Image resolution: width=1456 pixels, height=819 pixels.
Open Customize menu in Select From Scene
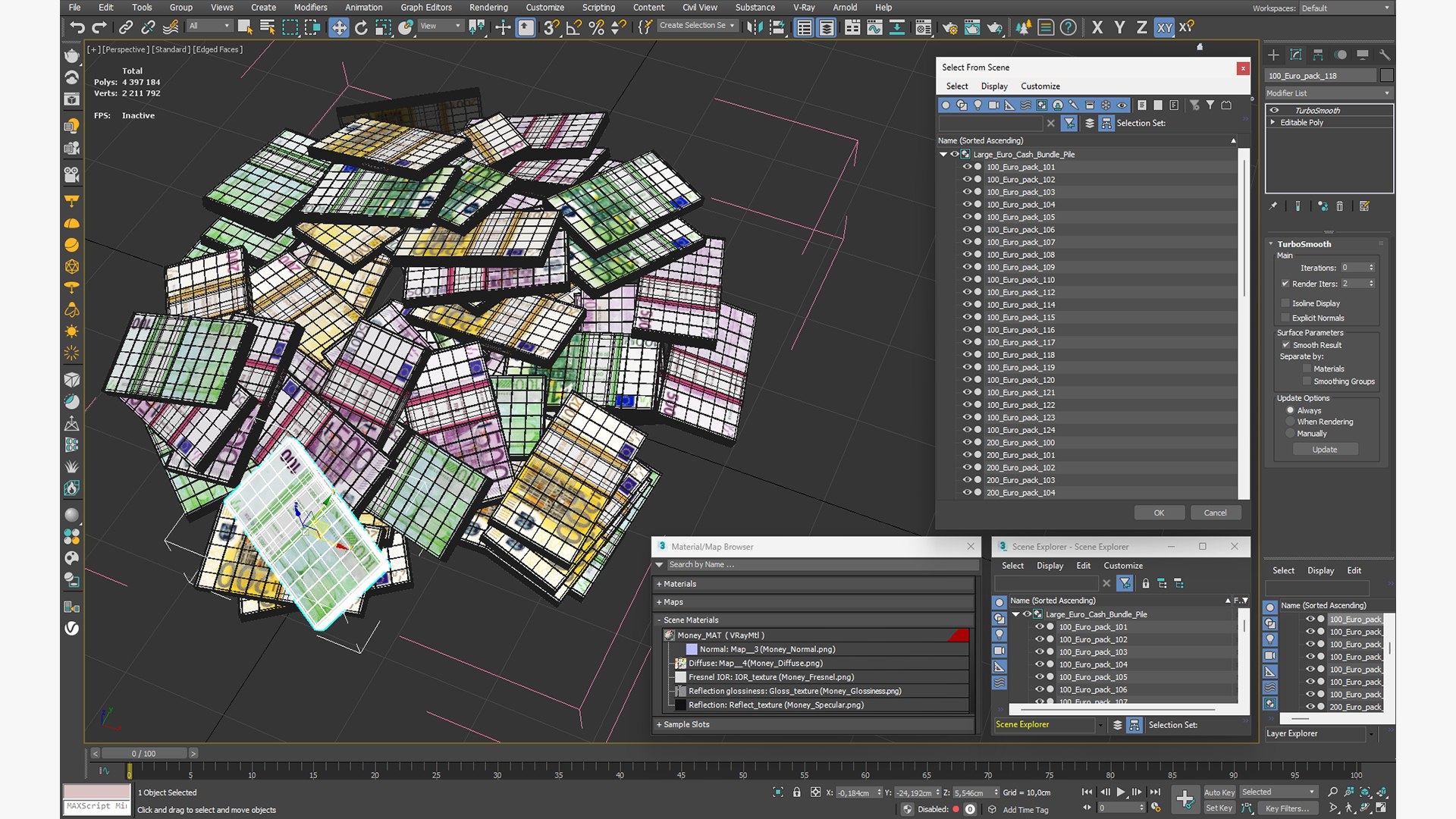point(1040,86)
